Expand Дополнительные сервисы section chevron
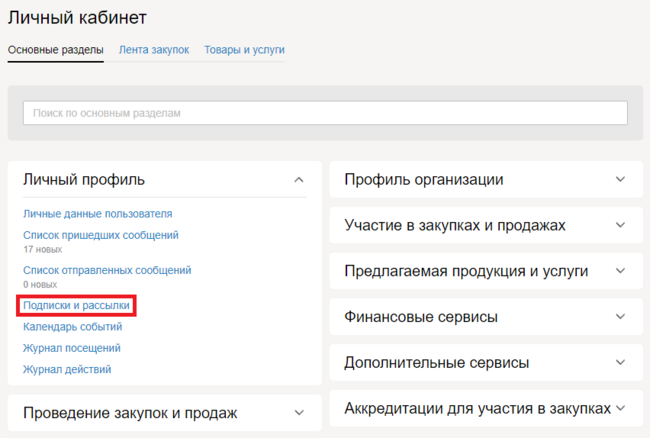Image resolution: width=650 pixels, height=438 pixels. 620,362
